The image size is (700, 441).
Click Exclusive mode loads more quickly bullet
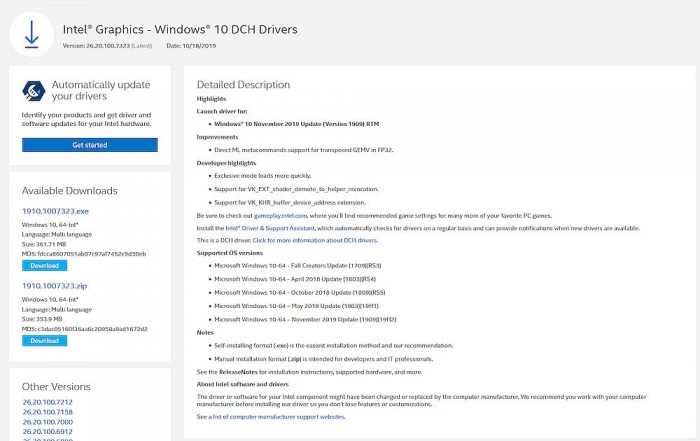pos(263,176)
